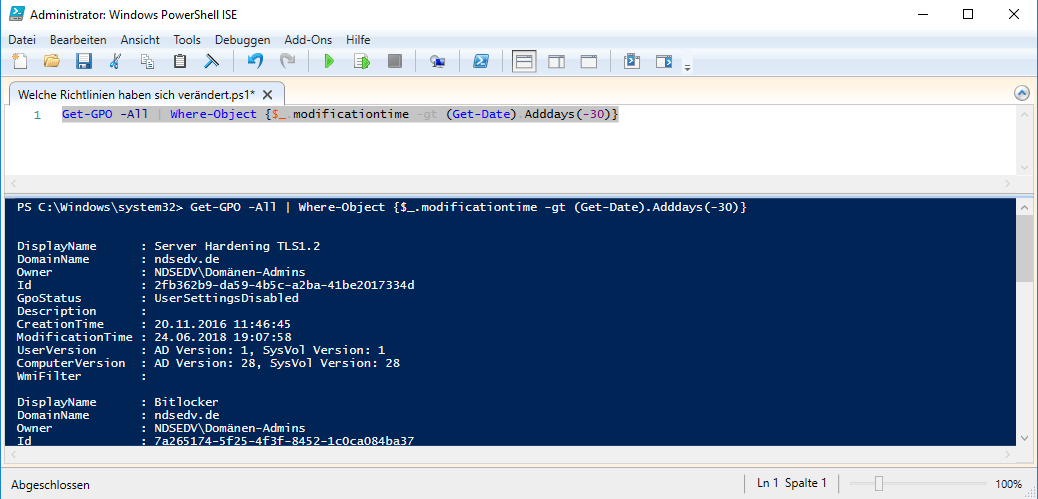
Task: Save the current script
Action: tap(83, 62)
